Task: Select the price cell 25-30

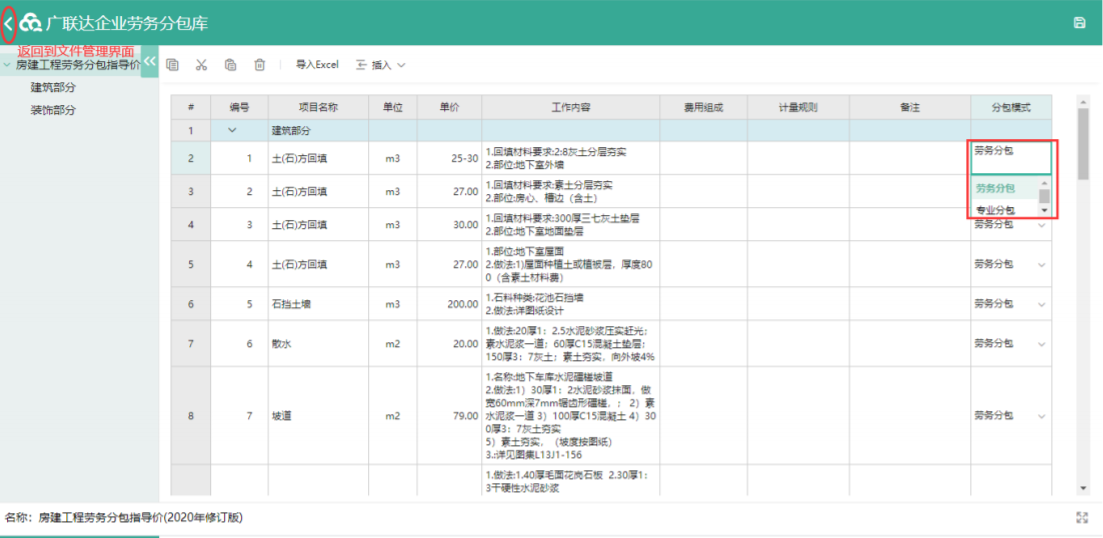Action: click(x=450, y=158)
